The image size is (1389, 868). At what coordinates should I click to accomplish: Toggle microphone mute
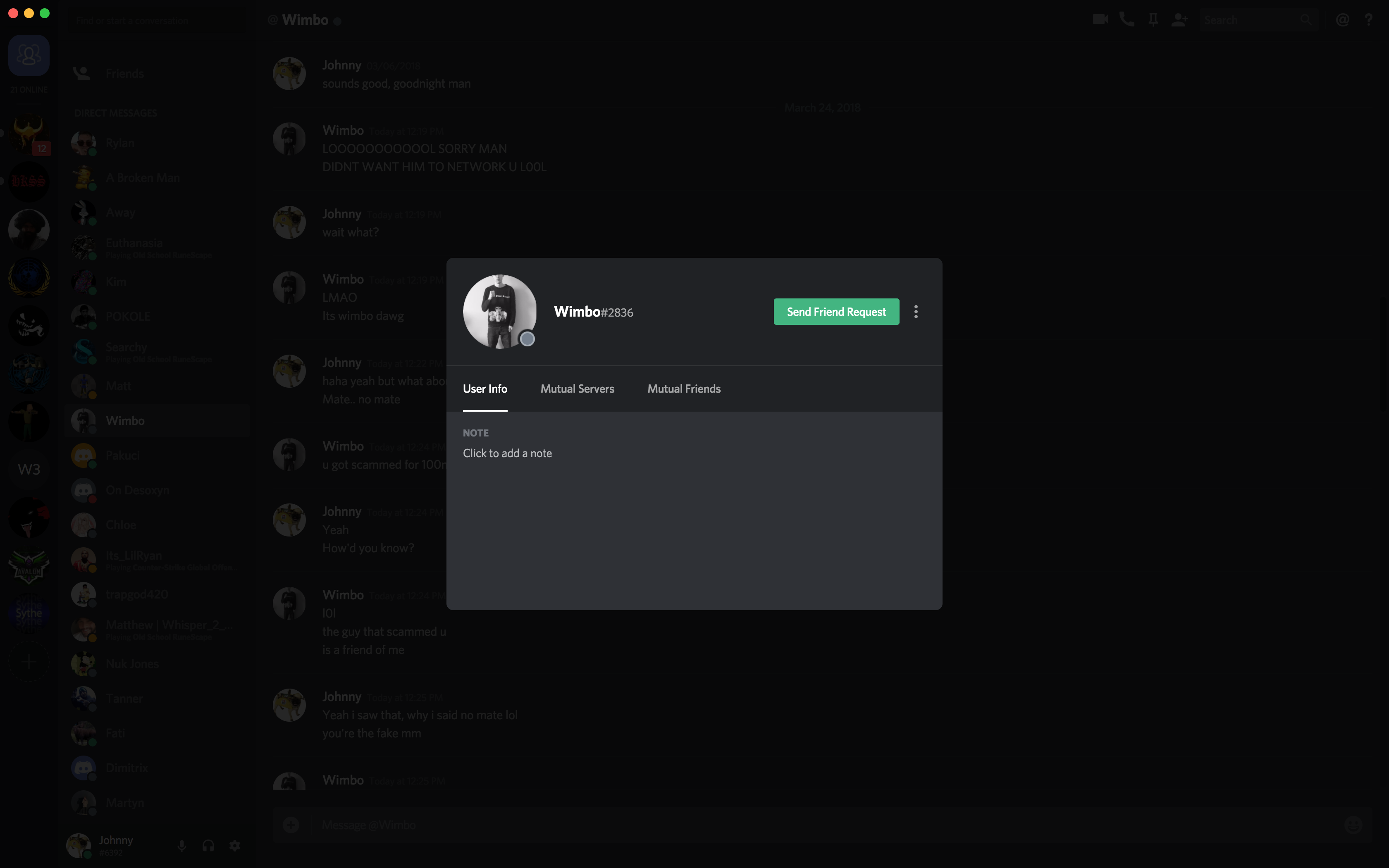(182, 846)
